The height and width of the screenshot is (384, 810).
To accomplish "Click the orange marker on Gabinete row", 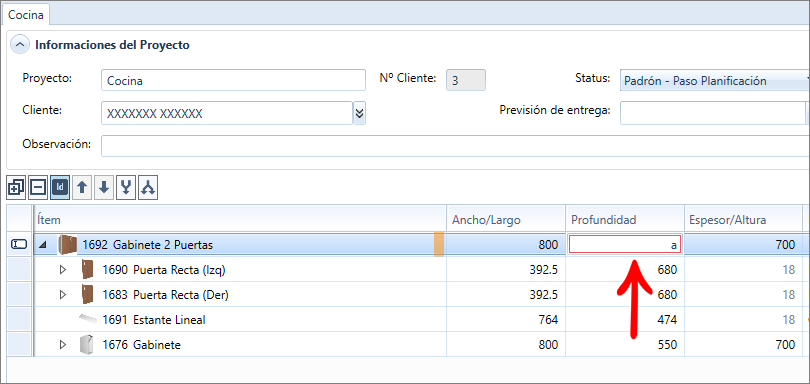I will pos(439,244).
